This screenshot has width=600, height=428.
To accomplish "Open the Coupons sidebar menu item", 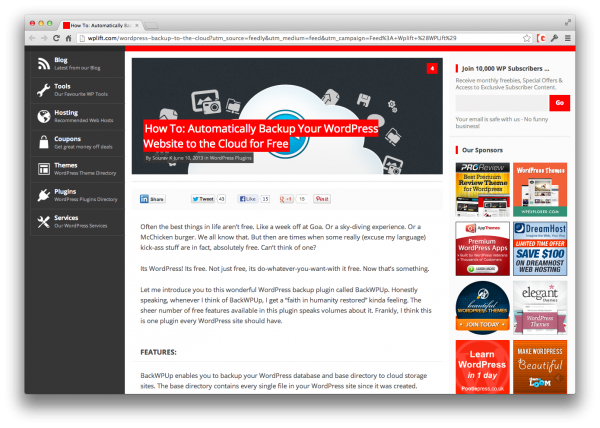I will [77, 142].
